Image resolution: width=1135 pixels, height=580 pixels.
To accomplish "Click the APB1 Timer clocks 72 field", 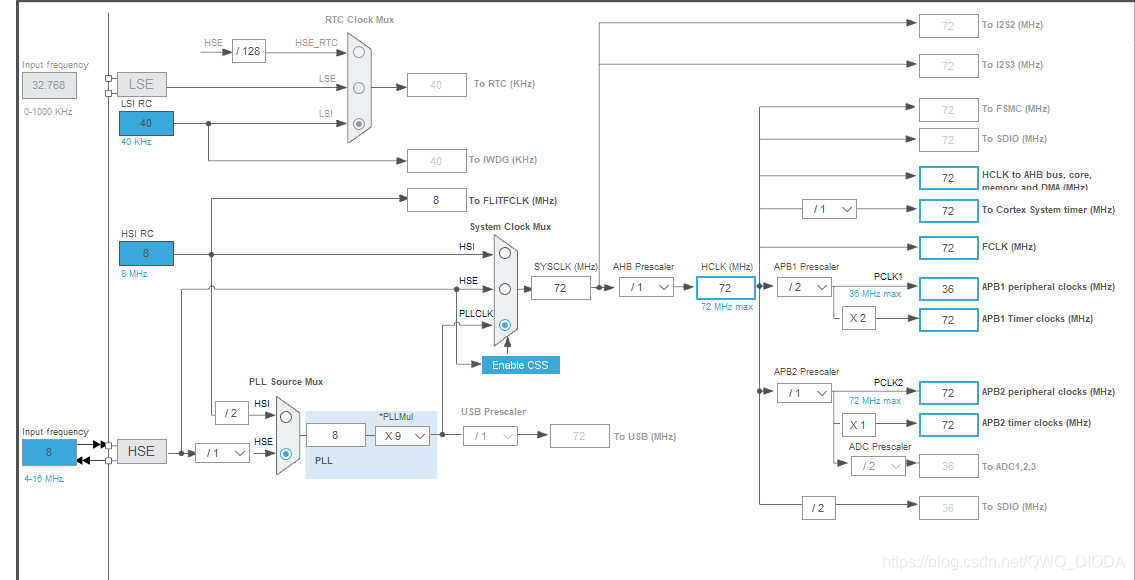I will click(948, 319).
